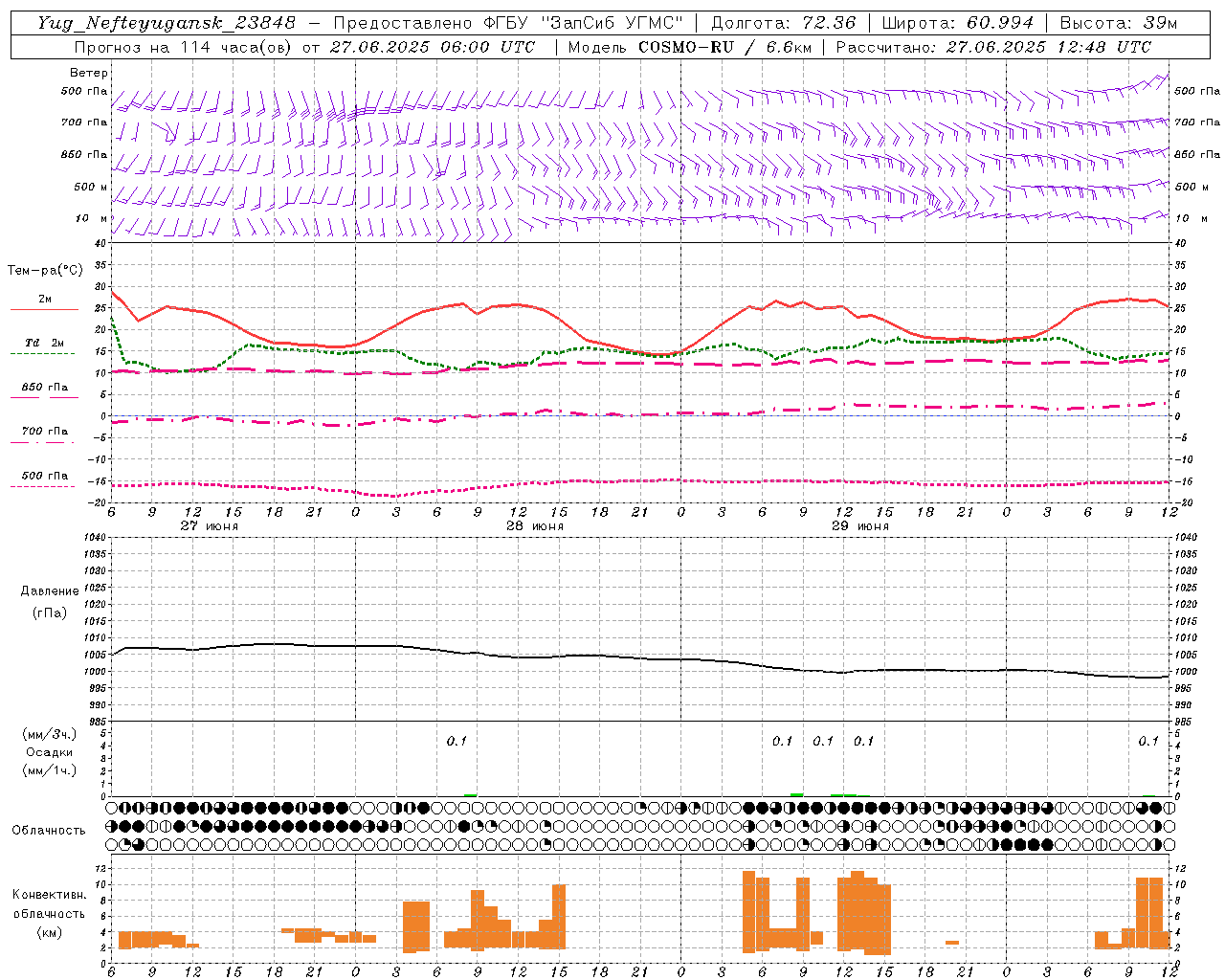
Task: Click the '28 июня' date label
Action: click(x=534, y=526)
